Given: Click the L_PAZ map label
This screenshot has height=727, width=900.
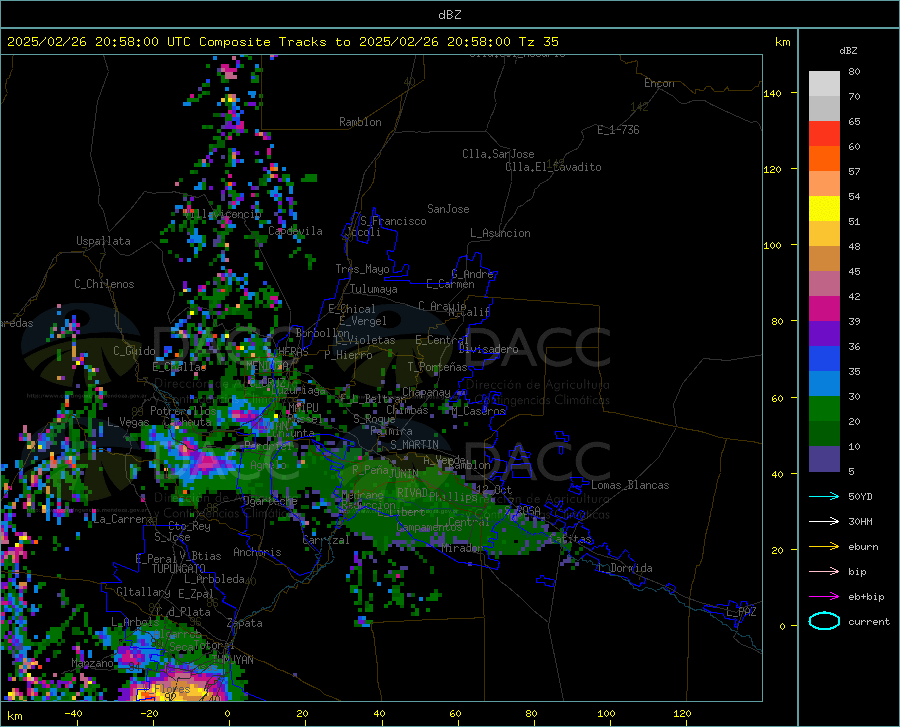Looking at the screenshot, I should click(x=741, y=612).
